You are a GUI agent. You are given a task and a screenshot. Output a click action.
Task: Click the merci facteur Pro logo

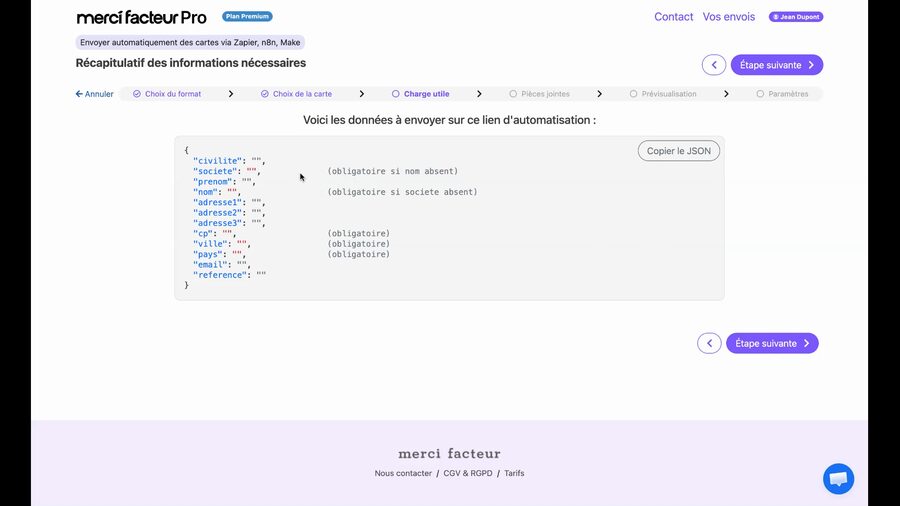click(x=141, y=18)
